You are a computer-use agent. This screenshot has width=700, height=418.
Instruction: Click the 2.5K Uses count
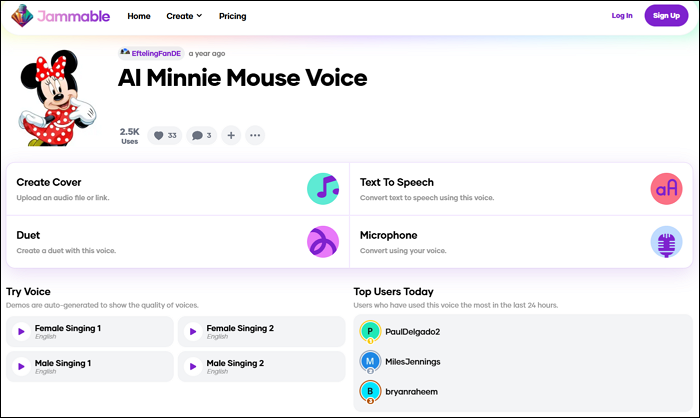(x=129, y=136)
